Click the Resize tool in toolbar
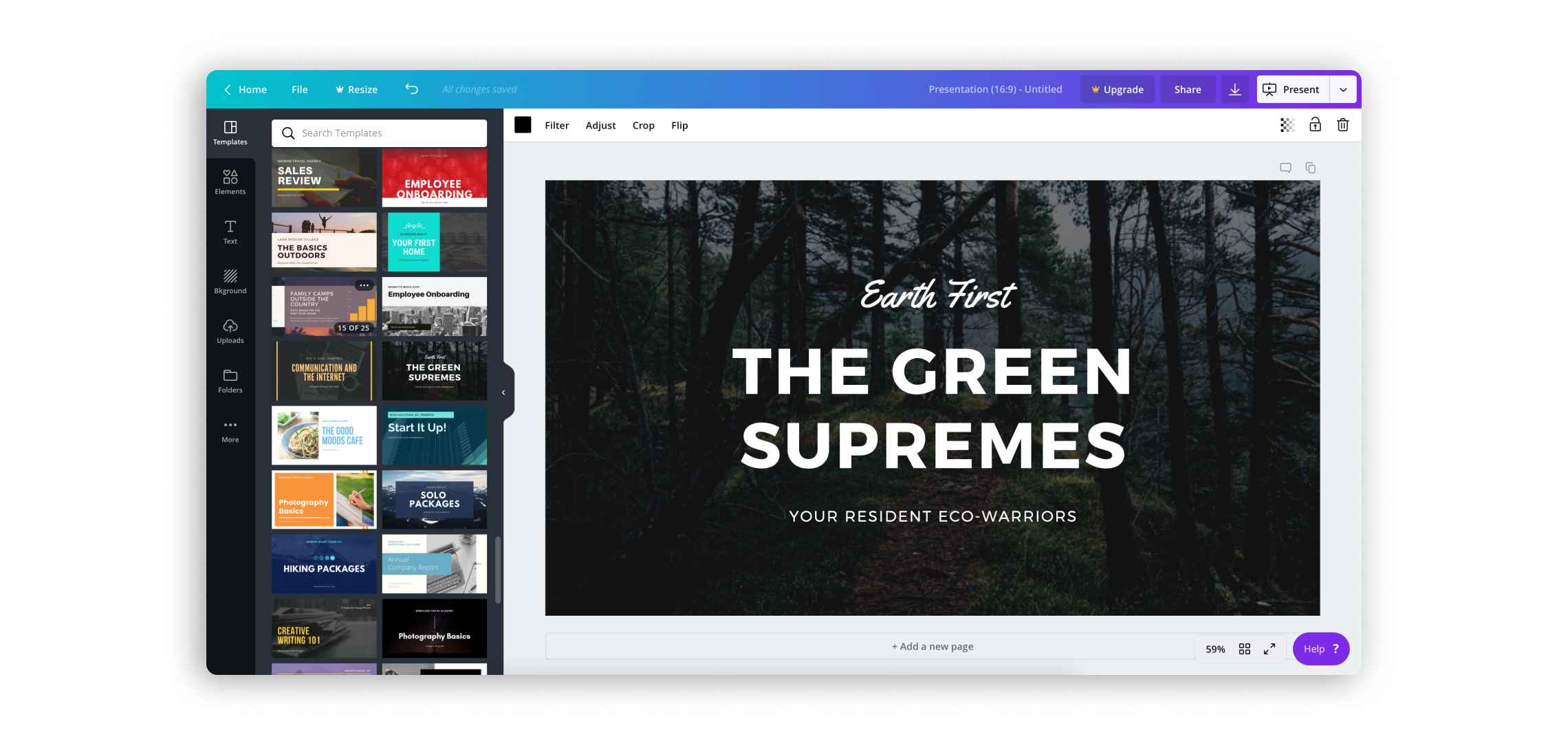 click(x=355, y=89)
